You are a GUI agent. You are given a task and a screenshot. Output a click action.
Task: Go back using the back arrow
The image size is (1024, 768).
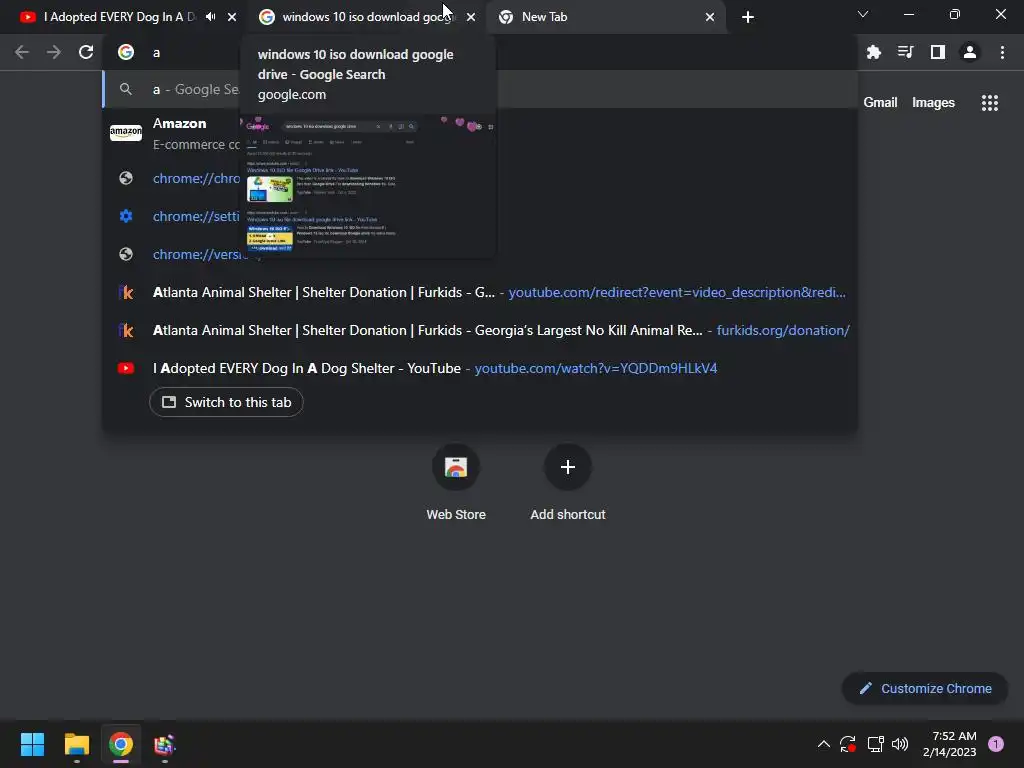[x=22, y=52]
